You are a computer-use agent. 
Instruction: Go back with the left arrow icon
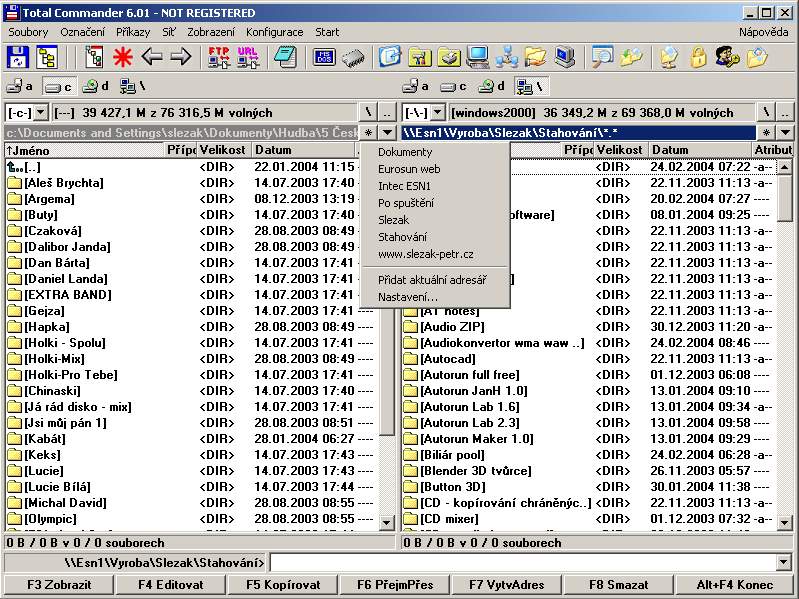click(152, 57)
